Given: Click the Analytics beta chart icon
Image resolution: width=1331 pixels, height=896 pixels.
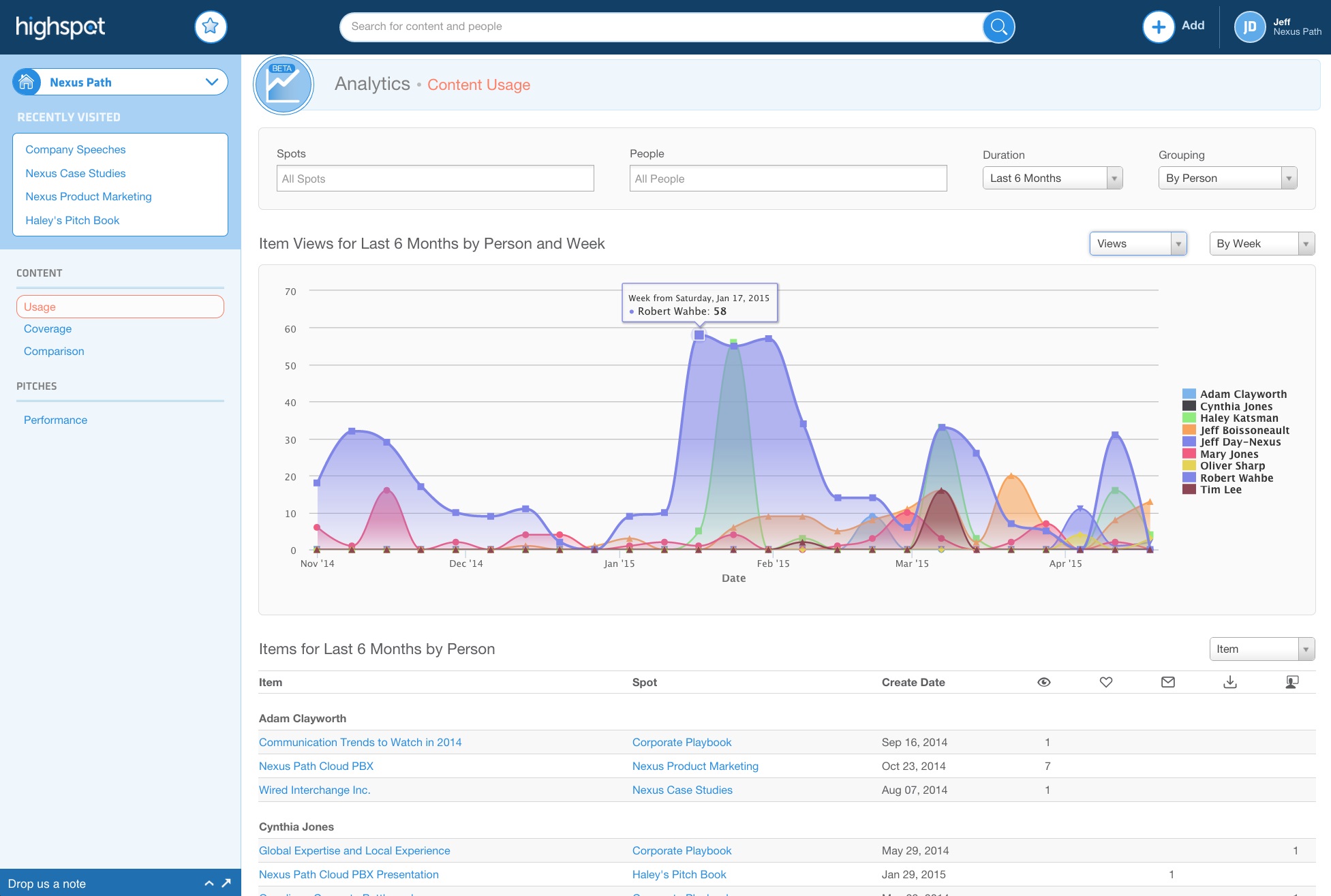Looking at the screenshot, I should click(x=284, y=84).
